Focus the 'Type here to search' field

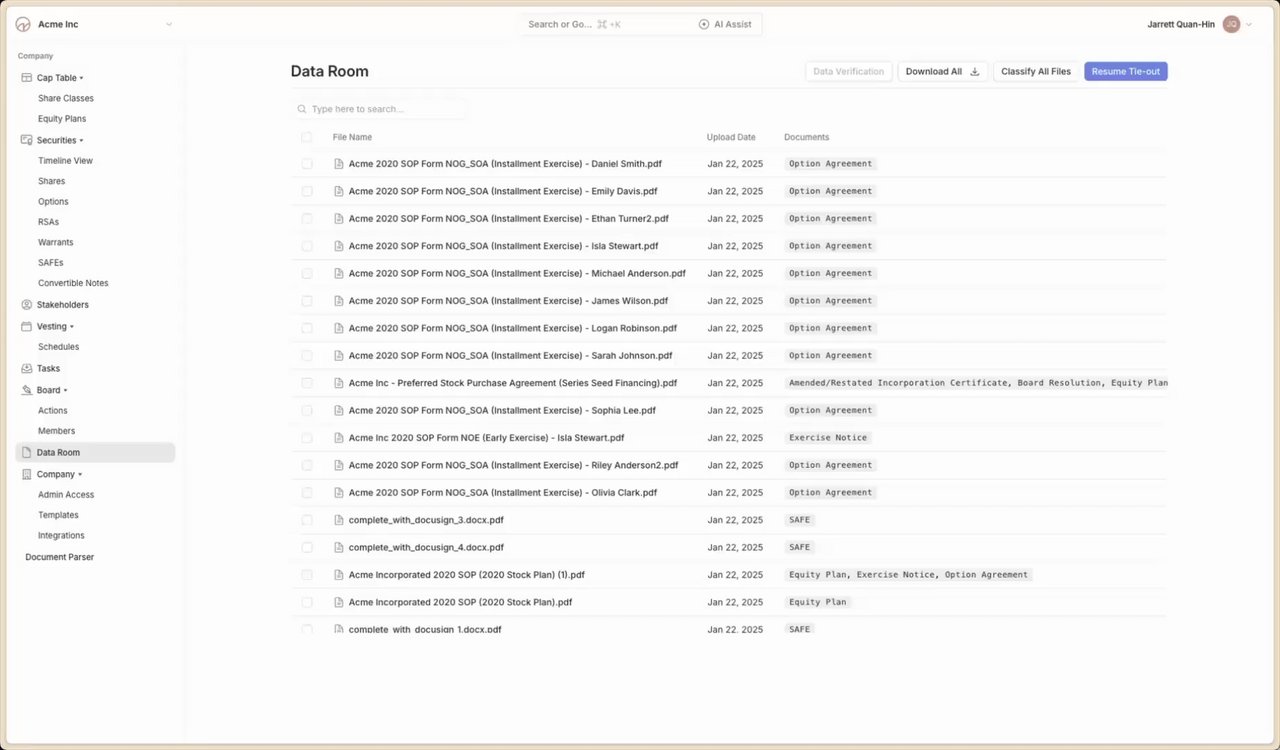pos(380,109)
